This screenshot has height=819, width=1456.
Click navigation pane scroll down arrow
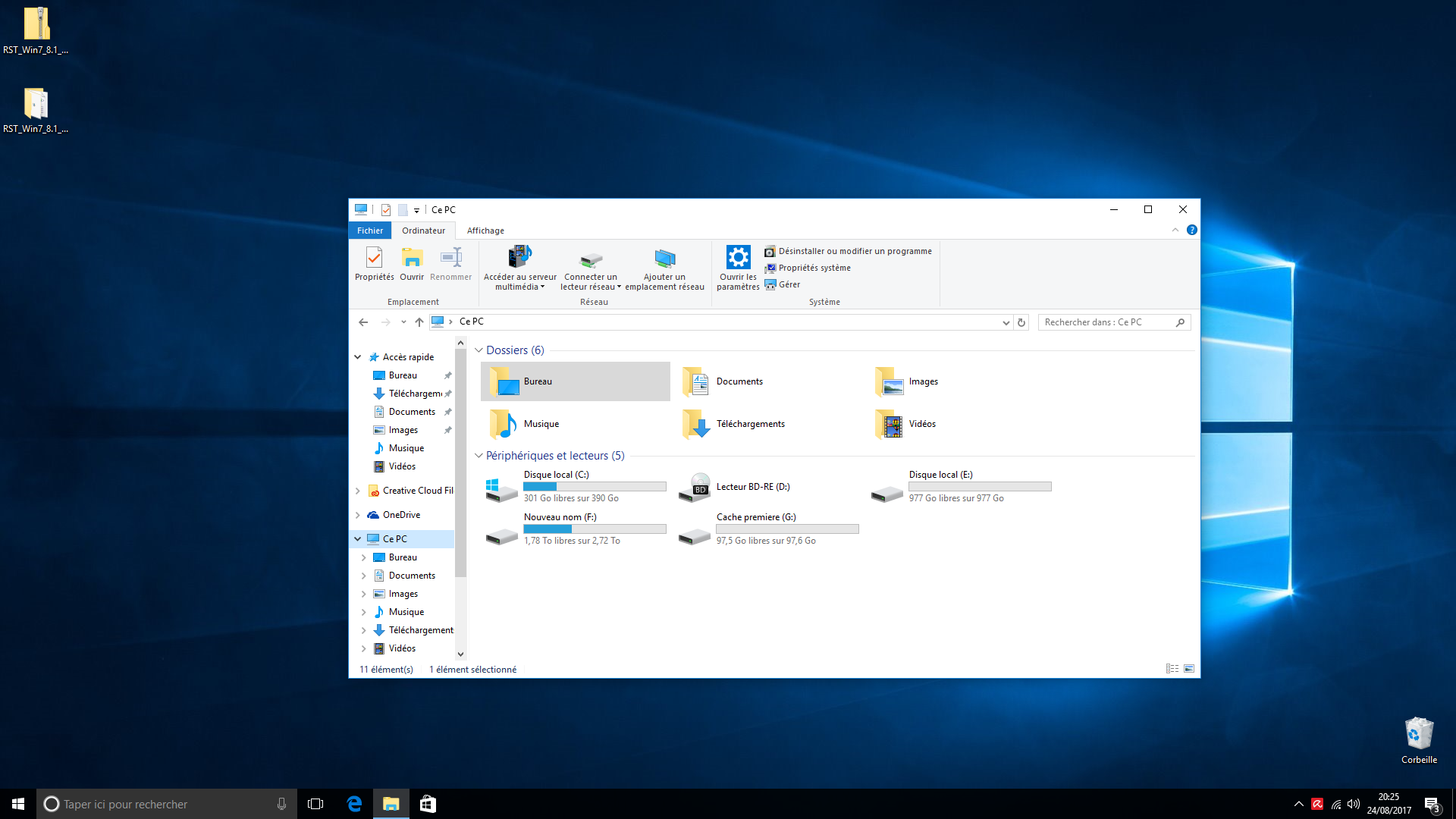pos(460,654)
